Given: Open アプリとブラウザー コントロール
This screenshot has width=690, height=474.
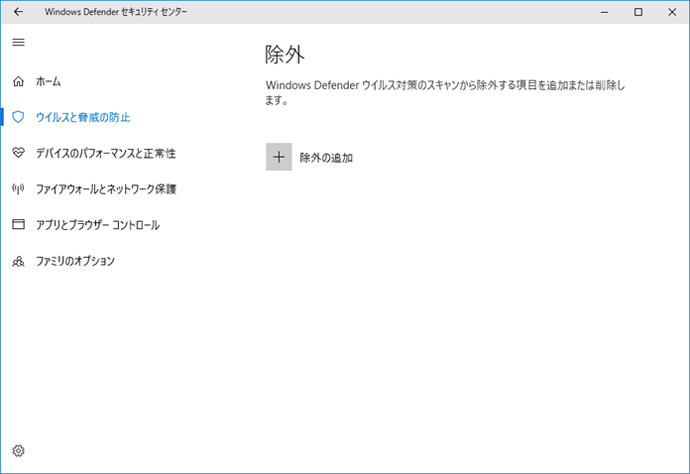Looking at the screenshot, I should click(98, 225).
